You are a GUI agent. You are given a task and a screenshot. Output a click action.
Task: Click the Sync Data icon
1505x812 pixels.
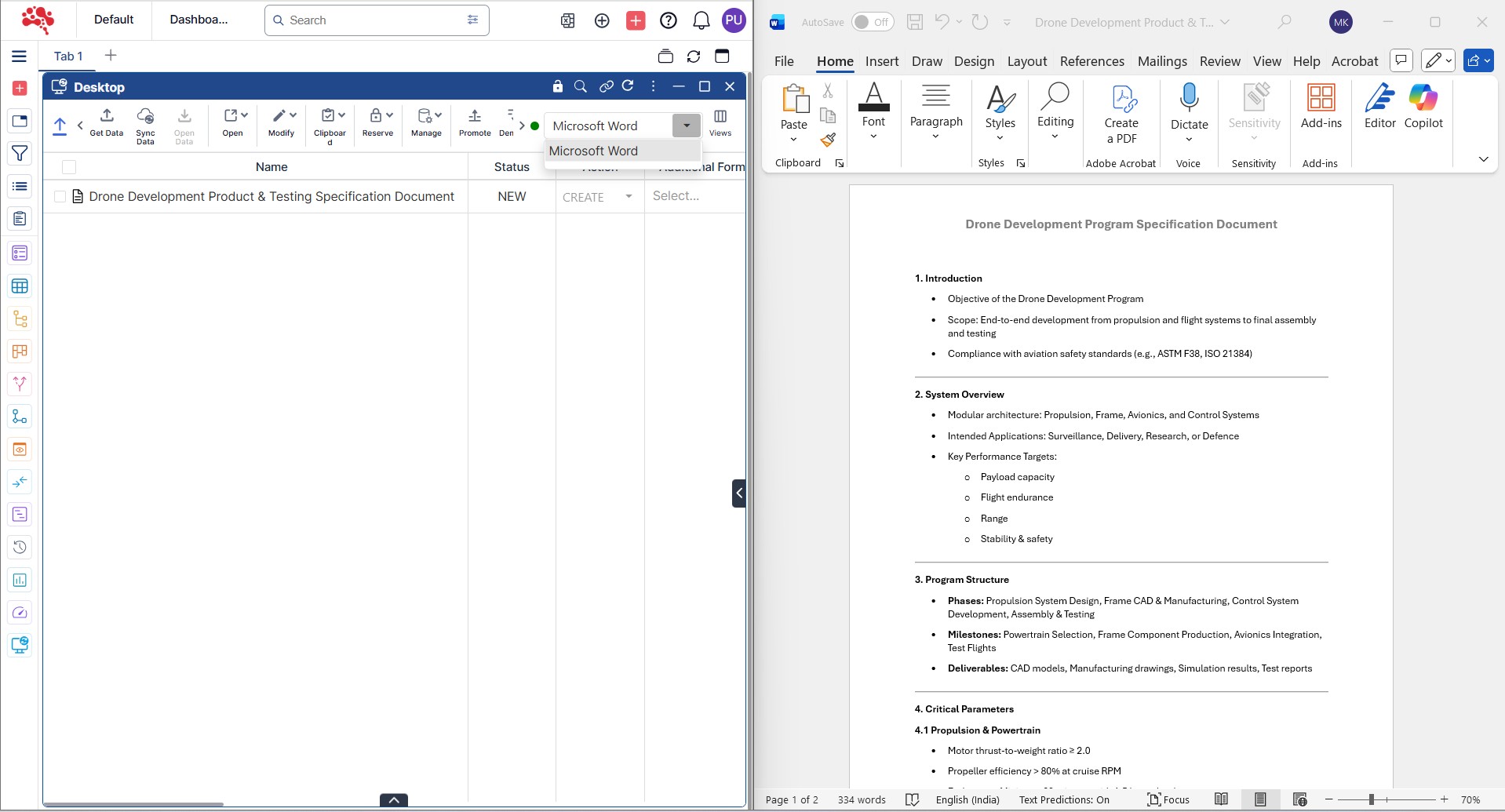(x=145, y=117)
